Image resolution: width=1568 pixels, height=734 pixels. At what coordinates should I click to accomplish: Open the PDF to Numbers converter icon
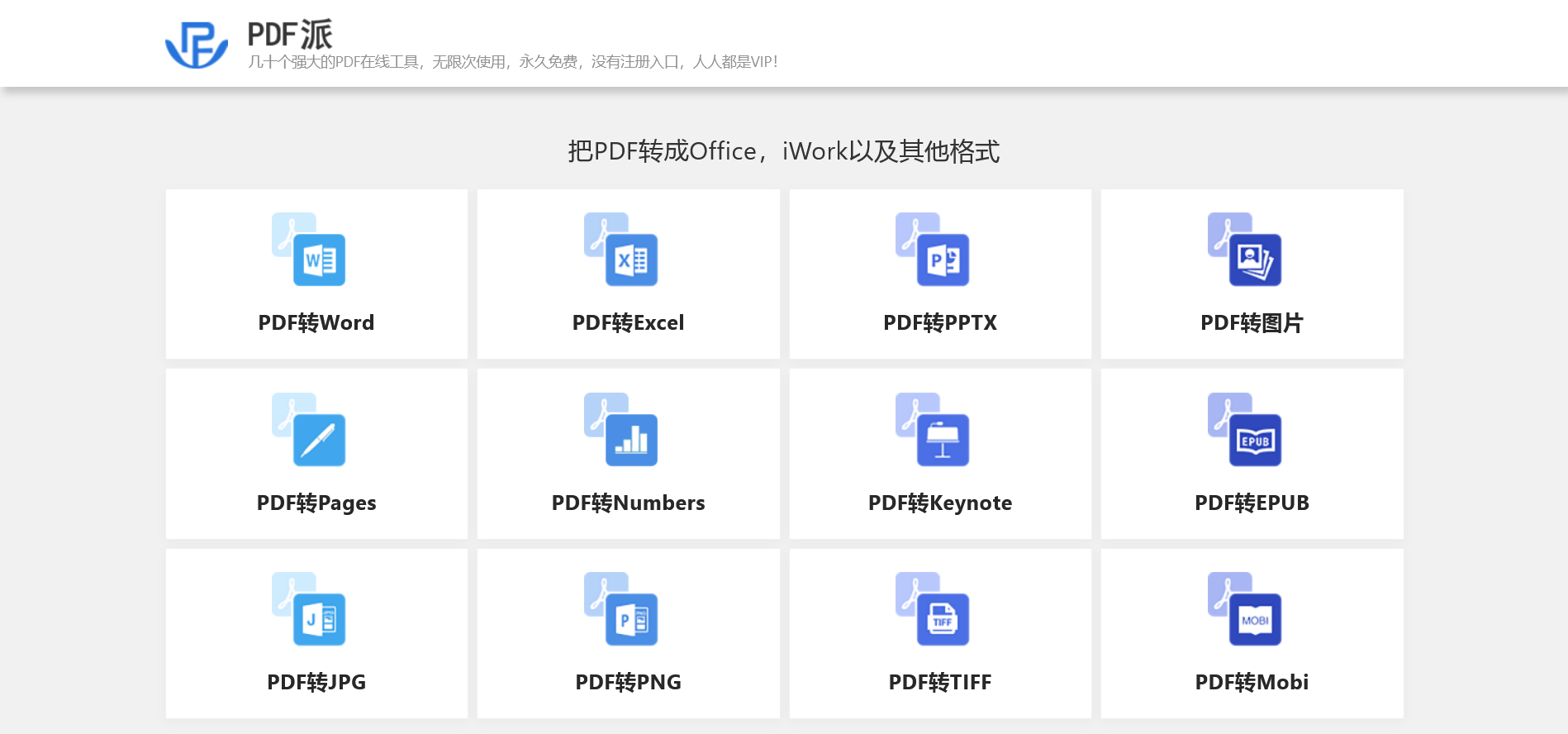pos(620,430)
